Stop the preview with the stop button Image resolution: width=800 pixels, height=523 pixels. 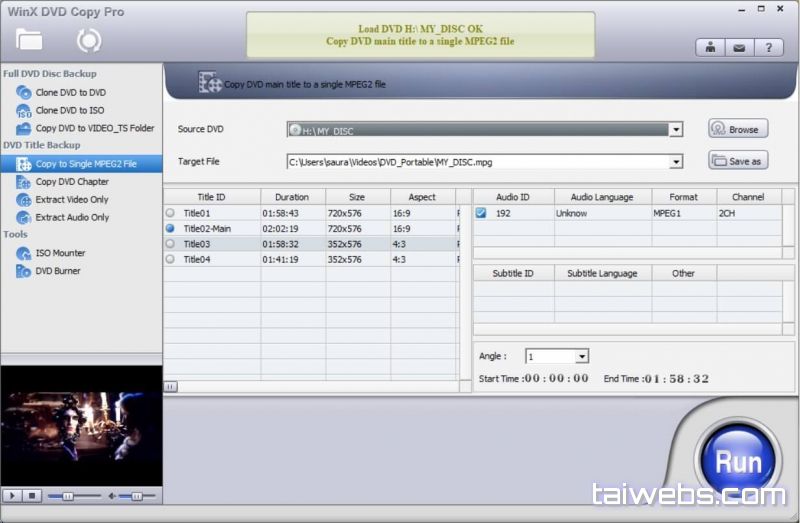point(32,495)
